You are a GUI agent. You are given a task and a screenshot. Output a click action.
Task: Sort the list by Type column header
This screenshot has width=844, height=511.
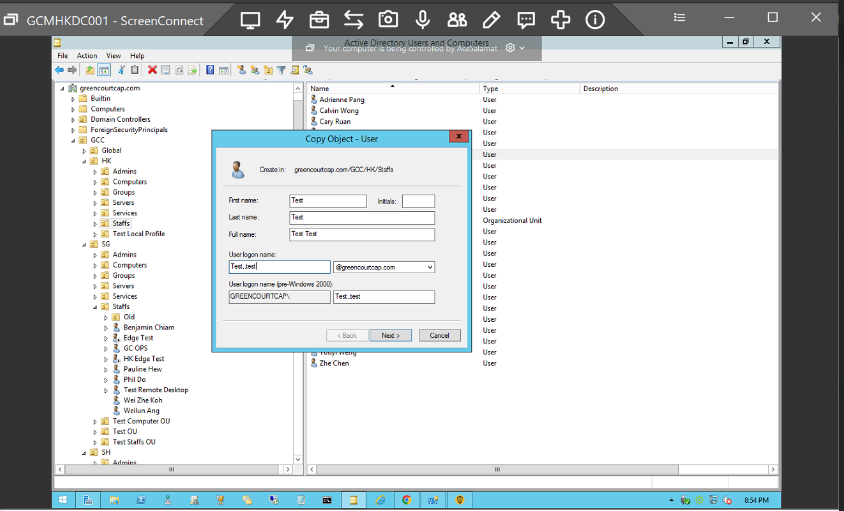529,88
